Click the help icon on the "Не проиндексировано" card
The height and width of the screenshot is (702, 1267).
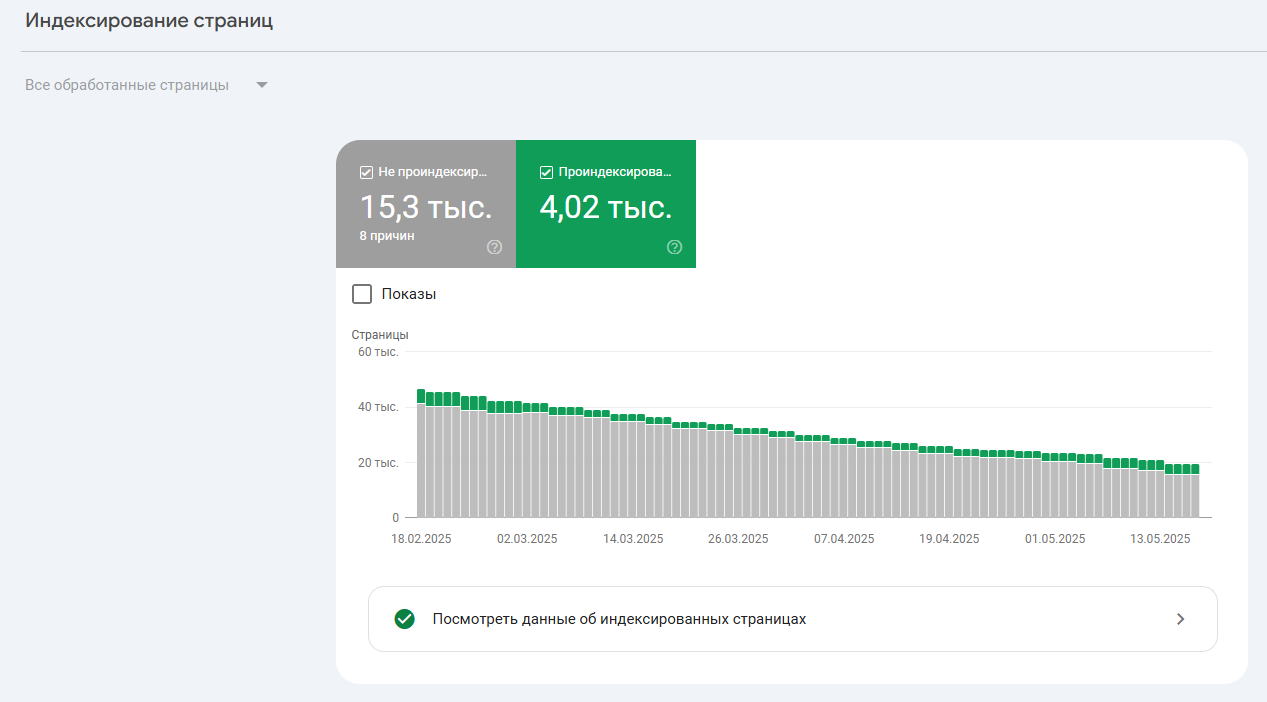493,247
